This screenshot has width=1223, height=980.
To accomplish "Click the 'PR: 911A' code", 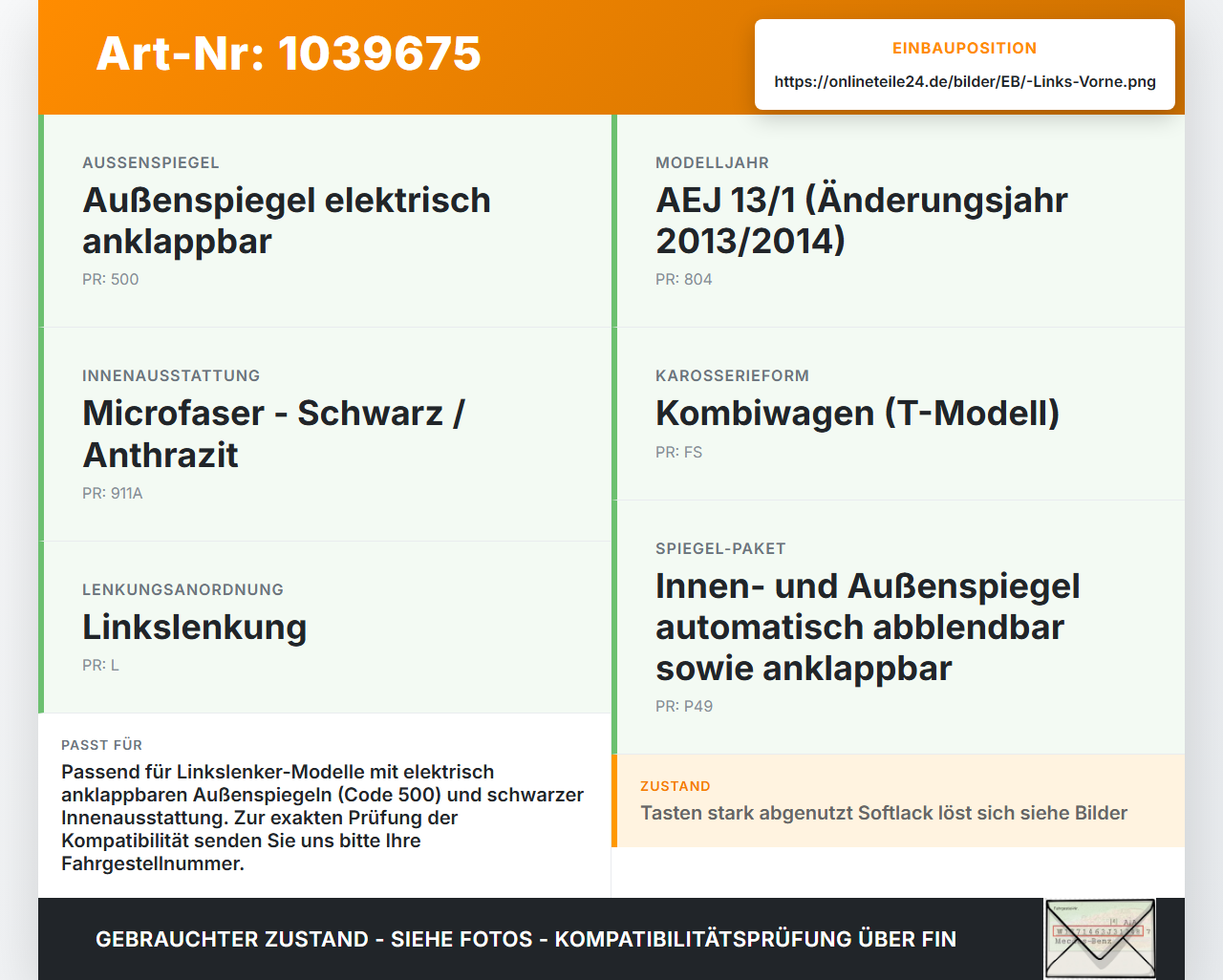I will pyautogui.click(x=113, y=493).
